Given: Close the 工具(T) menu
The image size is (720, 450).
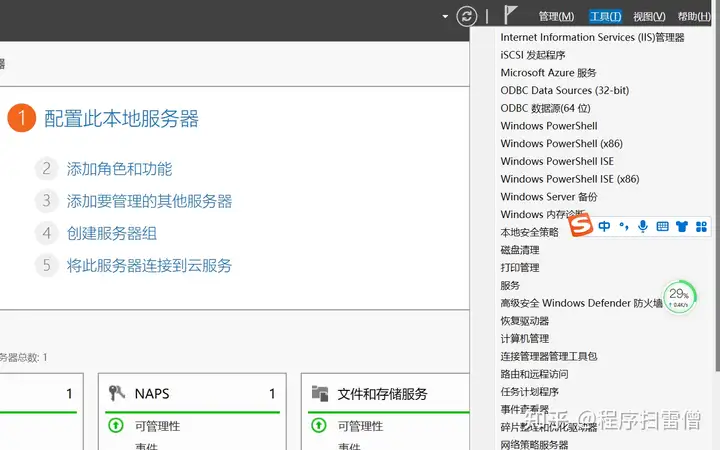Looking at the screenshot, I should click(605, 17).
